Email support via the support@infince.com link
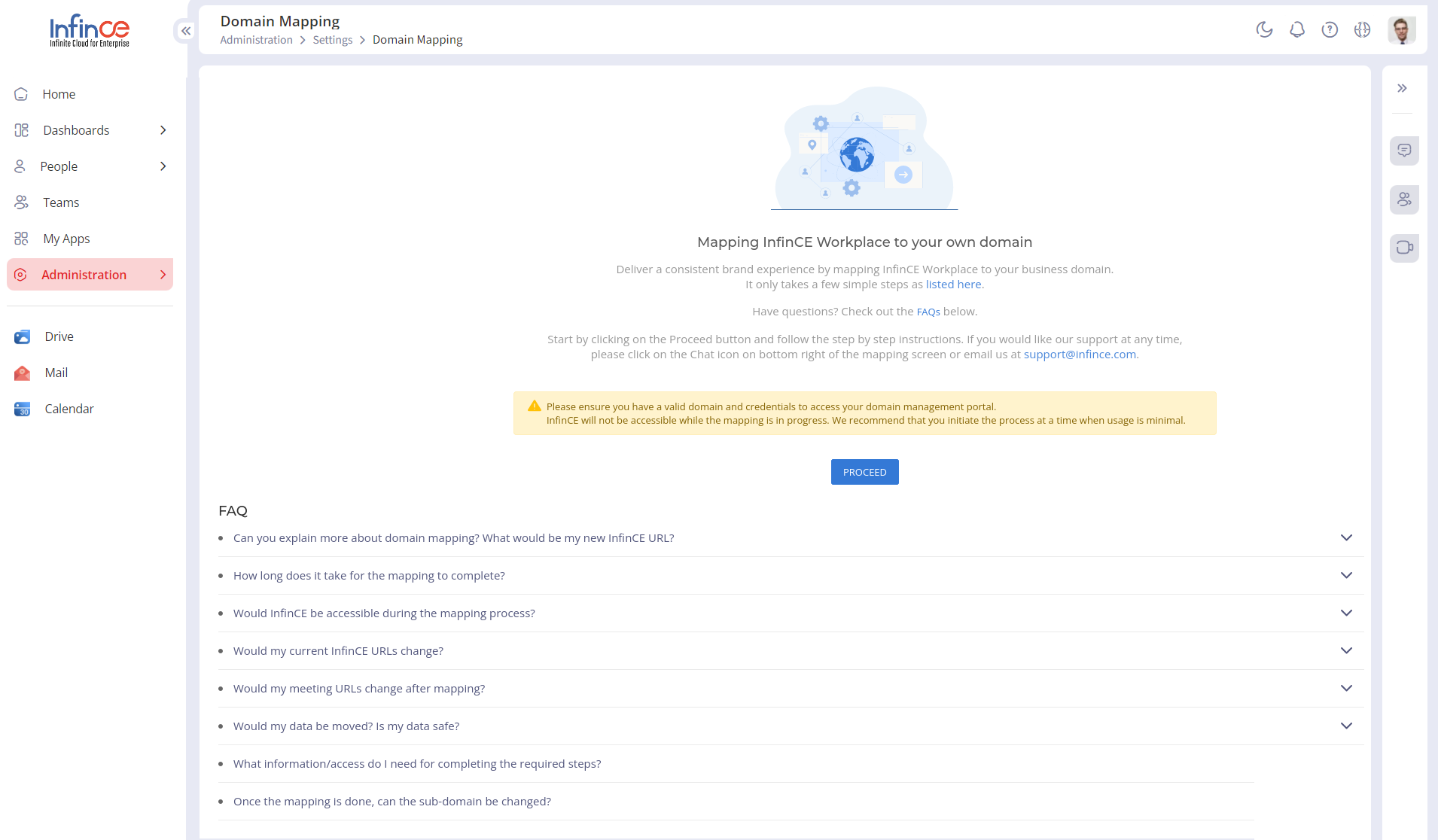Image resolution: width=1438 pixels, height=840 pixels. pos(1079,354)
